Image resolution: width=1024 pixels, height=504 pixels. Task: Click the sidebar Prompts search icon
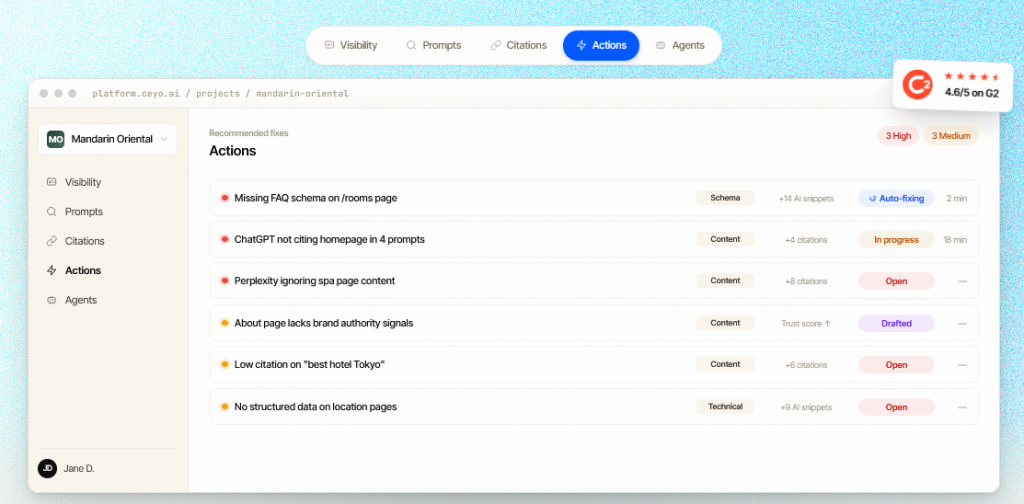(52, 212)
